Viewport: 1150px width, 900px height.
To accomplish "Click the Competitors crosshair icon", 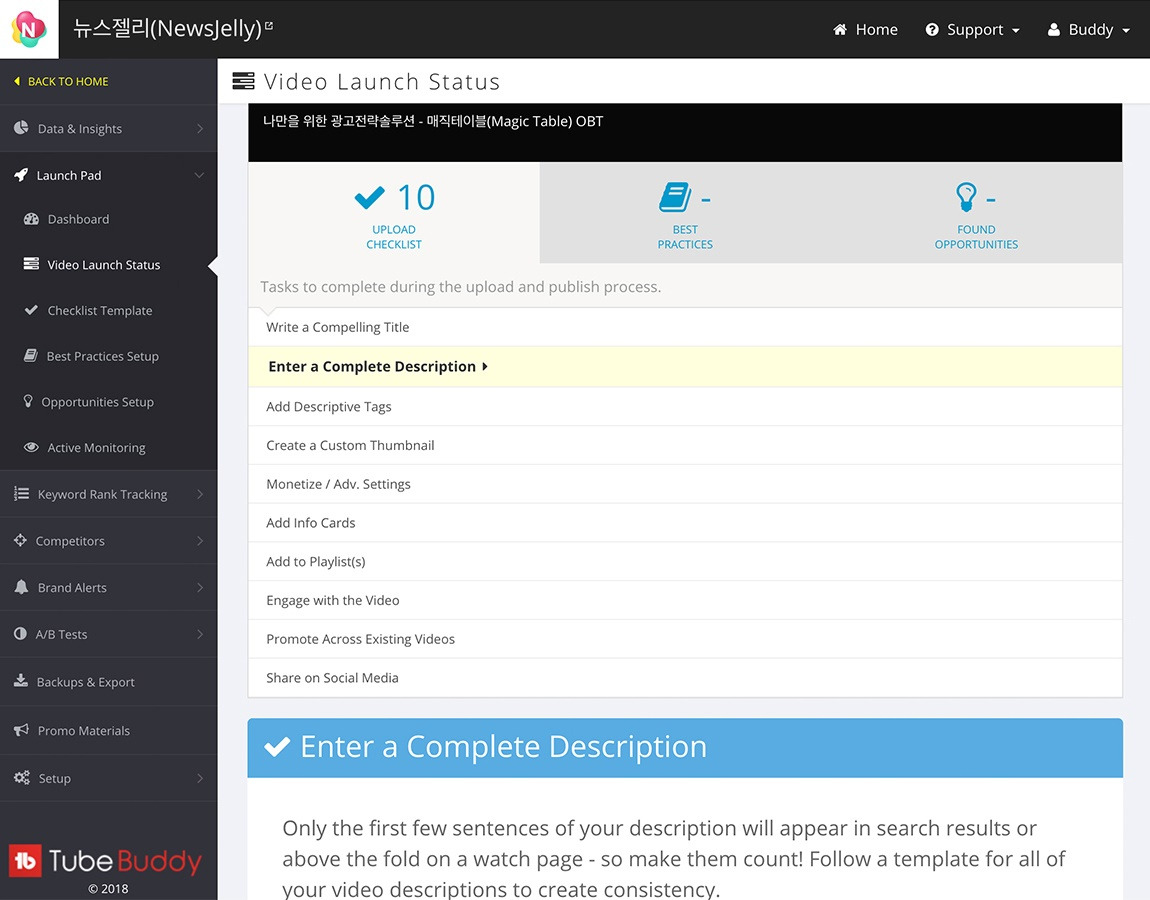I will [x=20, y=540].
